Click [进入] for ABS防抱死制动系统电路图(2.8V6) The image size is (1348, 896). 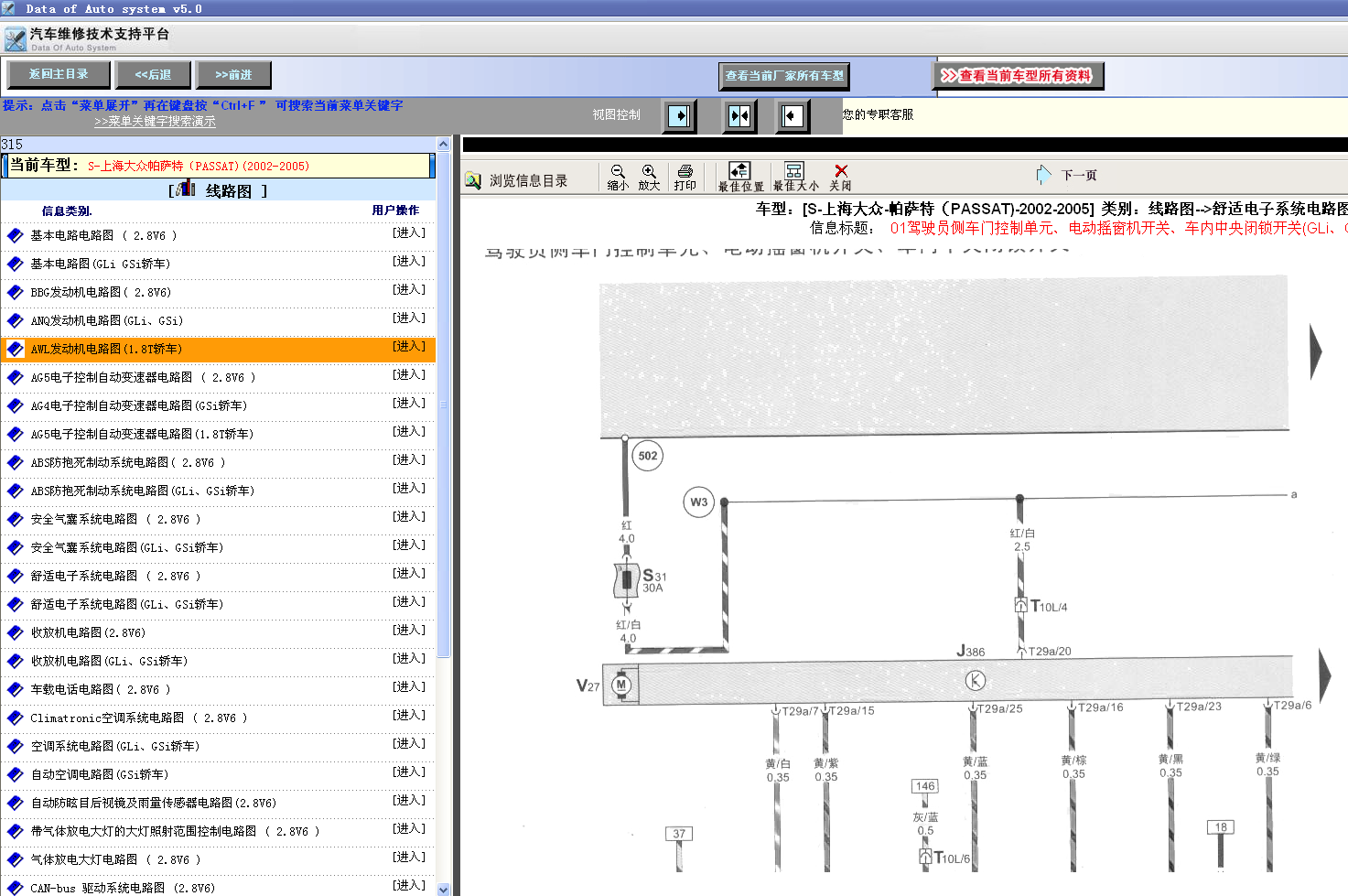tap(409, 459)
